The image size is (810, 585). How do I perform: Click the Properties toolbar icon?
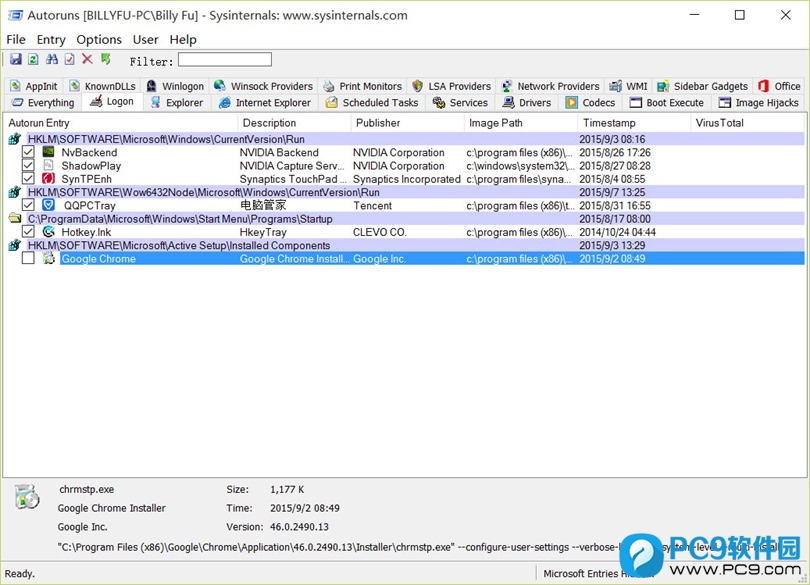click(69, 59)
